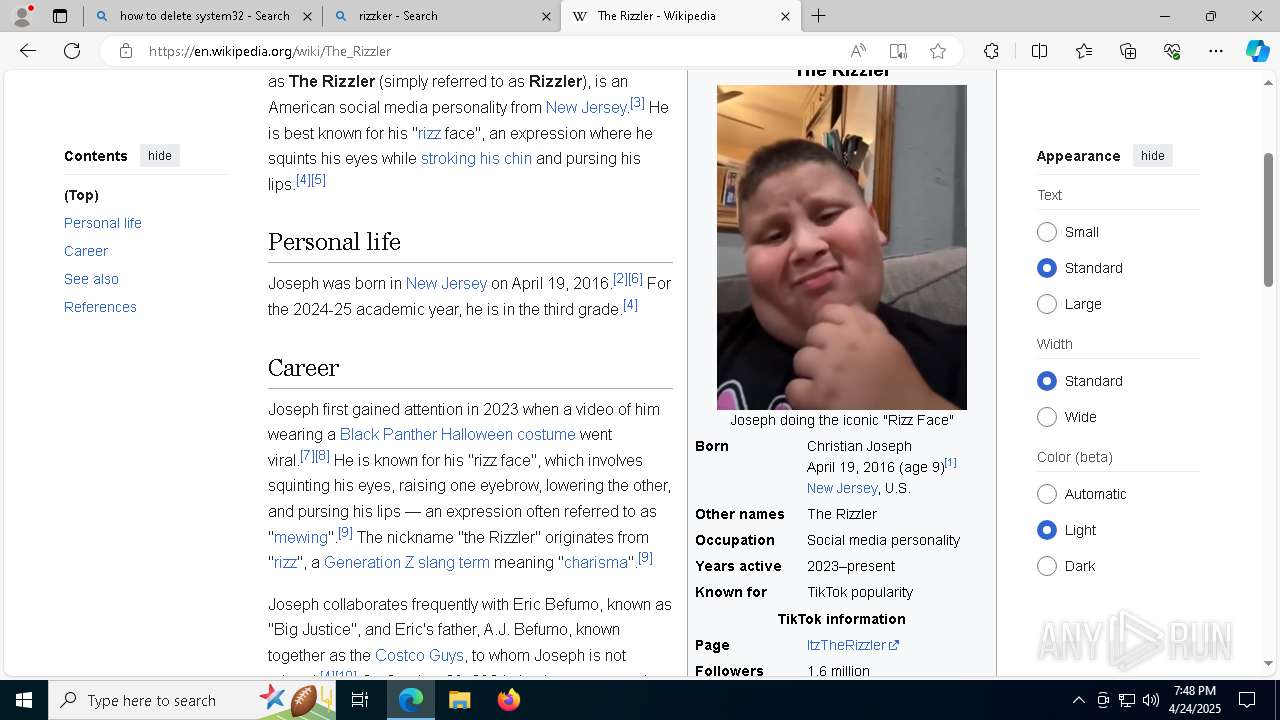The height and width of the screenshot is (720, 1280).
Task: Hide the Appearance panel
Action: [x=1153, y=156]
